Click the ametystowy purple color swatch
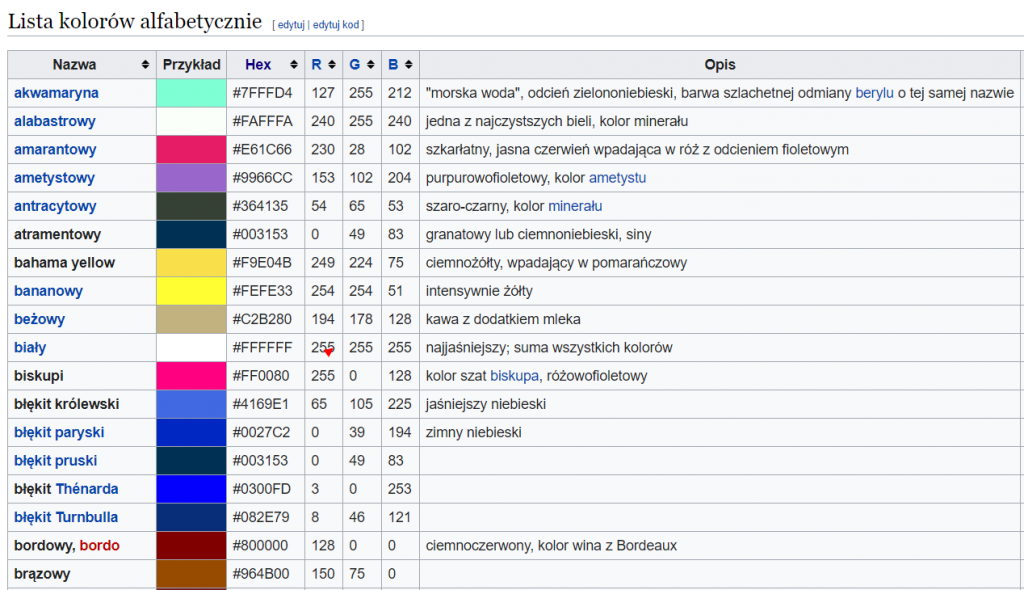Image resolution: width=1024 pixels, height=590 pixels. point(191,178)
